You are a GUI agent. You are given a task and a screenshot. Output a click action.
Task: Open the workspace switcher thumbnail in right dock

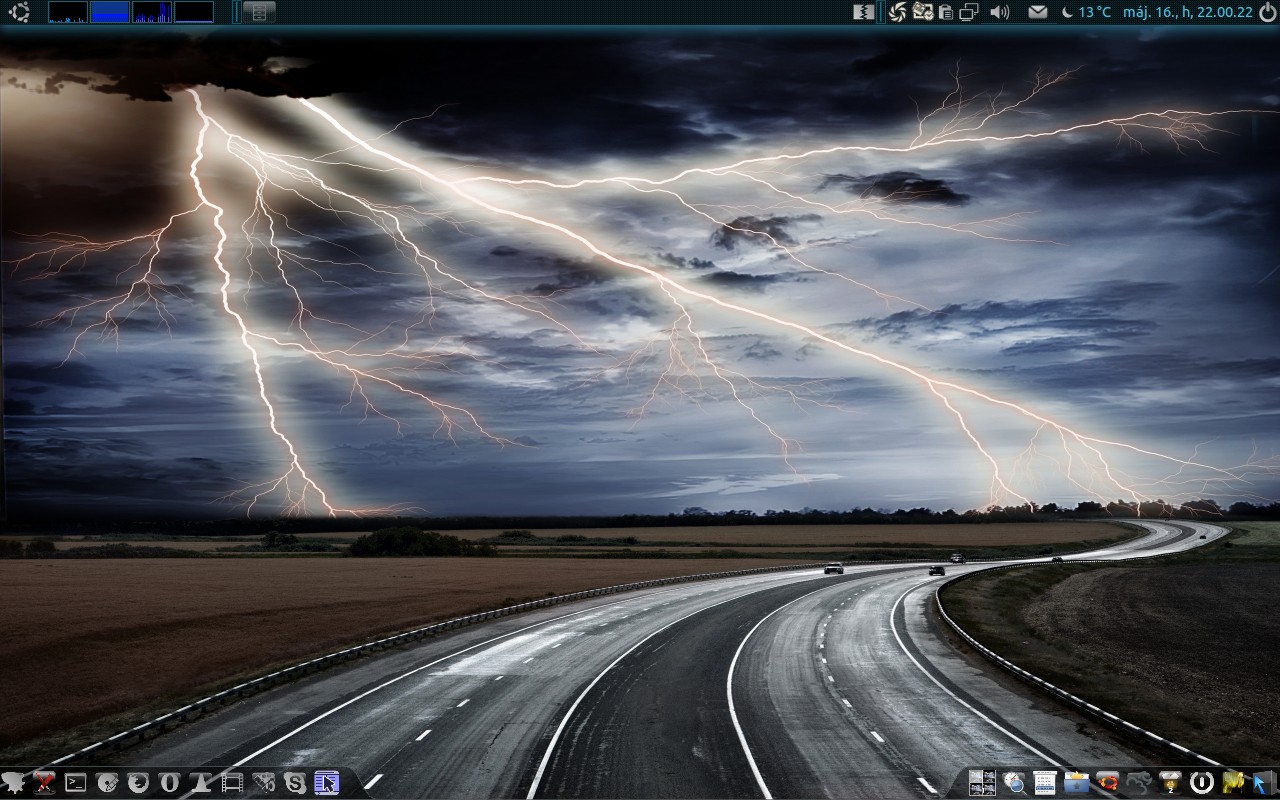point(983,783)
